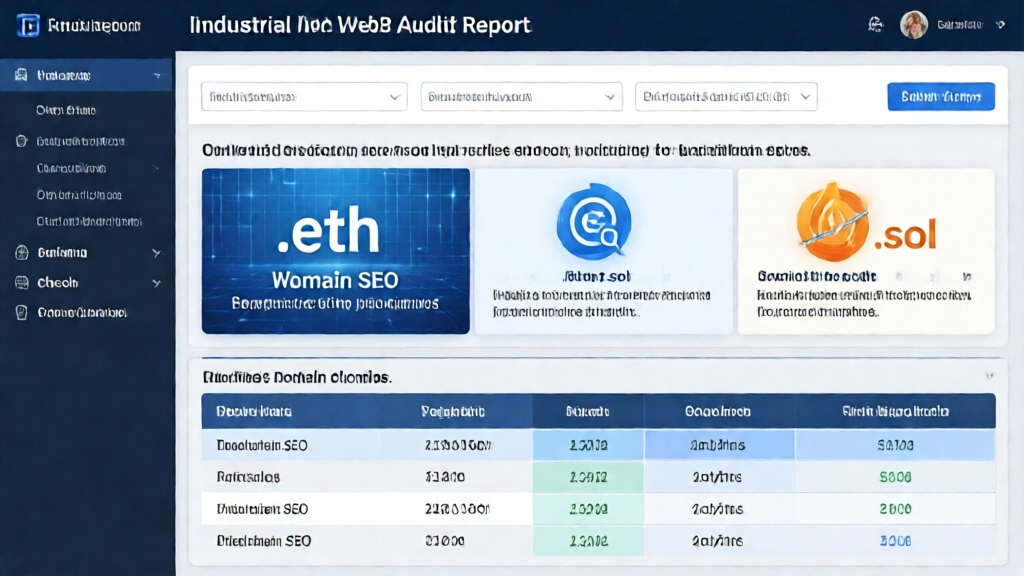The image size is (1024, 576).
Task: Select the Rafasalos table row name
Action: [x=248, y=477]
